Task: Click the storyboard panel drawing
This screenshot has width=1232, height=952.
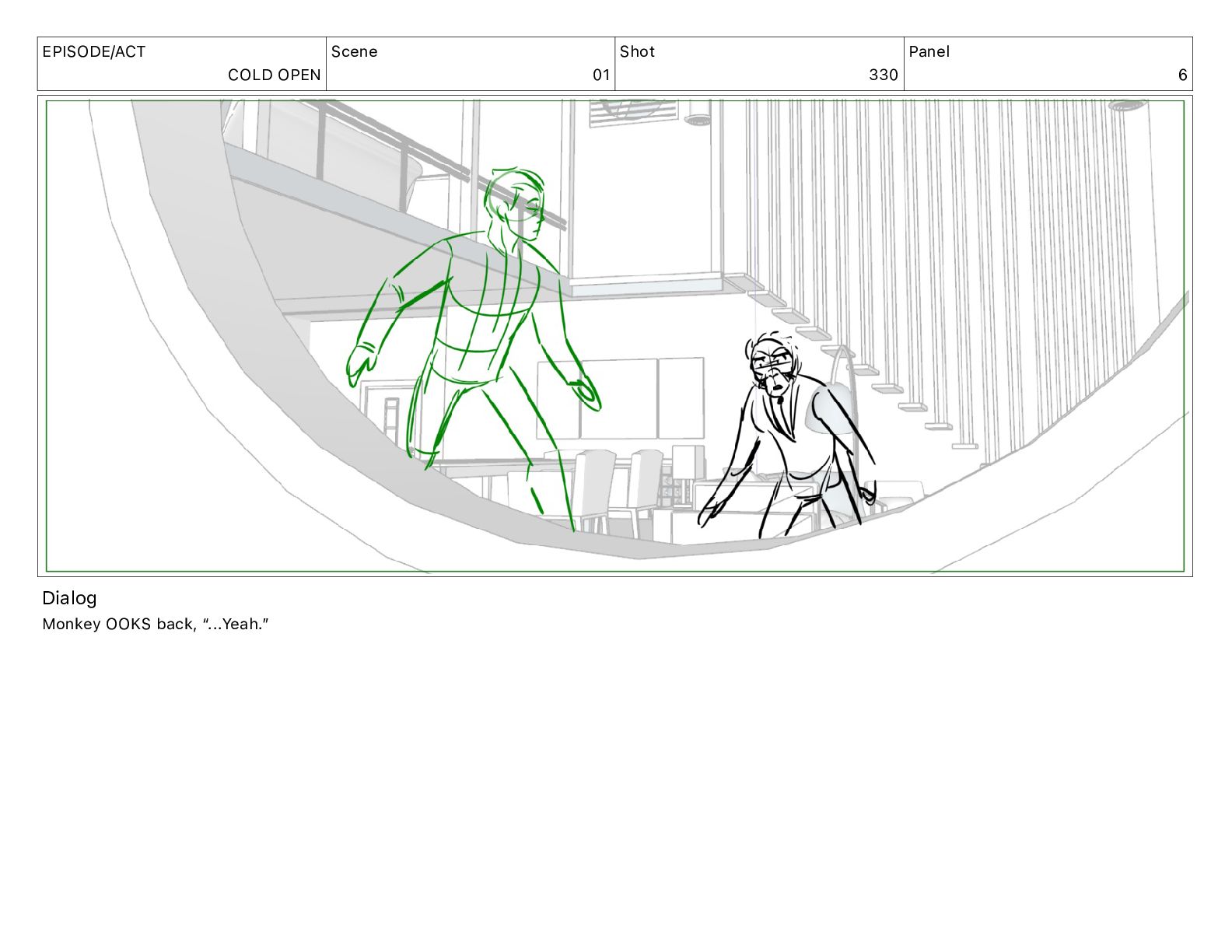Action: tap(614, 336)
